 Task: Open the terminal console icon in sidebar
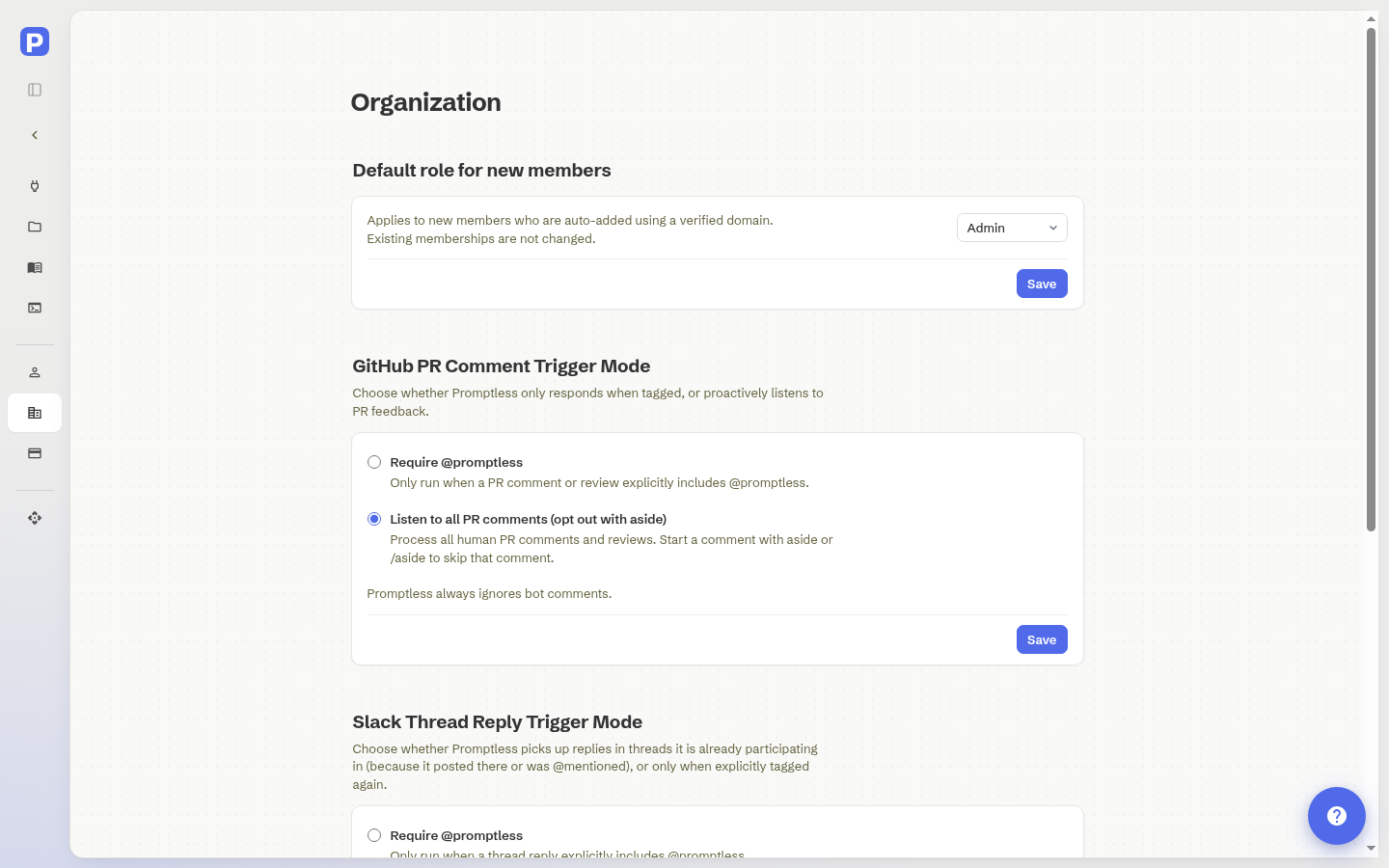[35, 308]
